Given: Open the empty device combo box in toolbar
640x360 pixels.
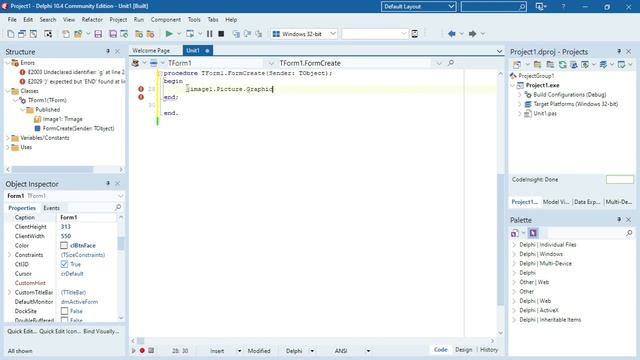Looking at the screenshot, I should coord(375,34).
